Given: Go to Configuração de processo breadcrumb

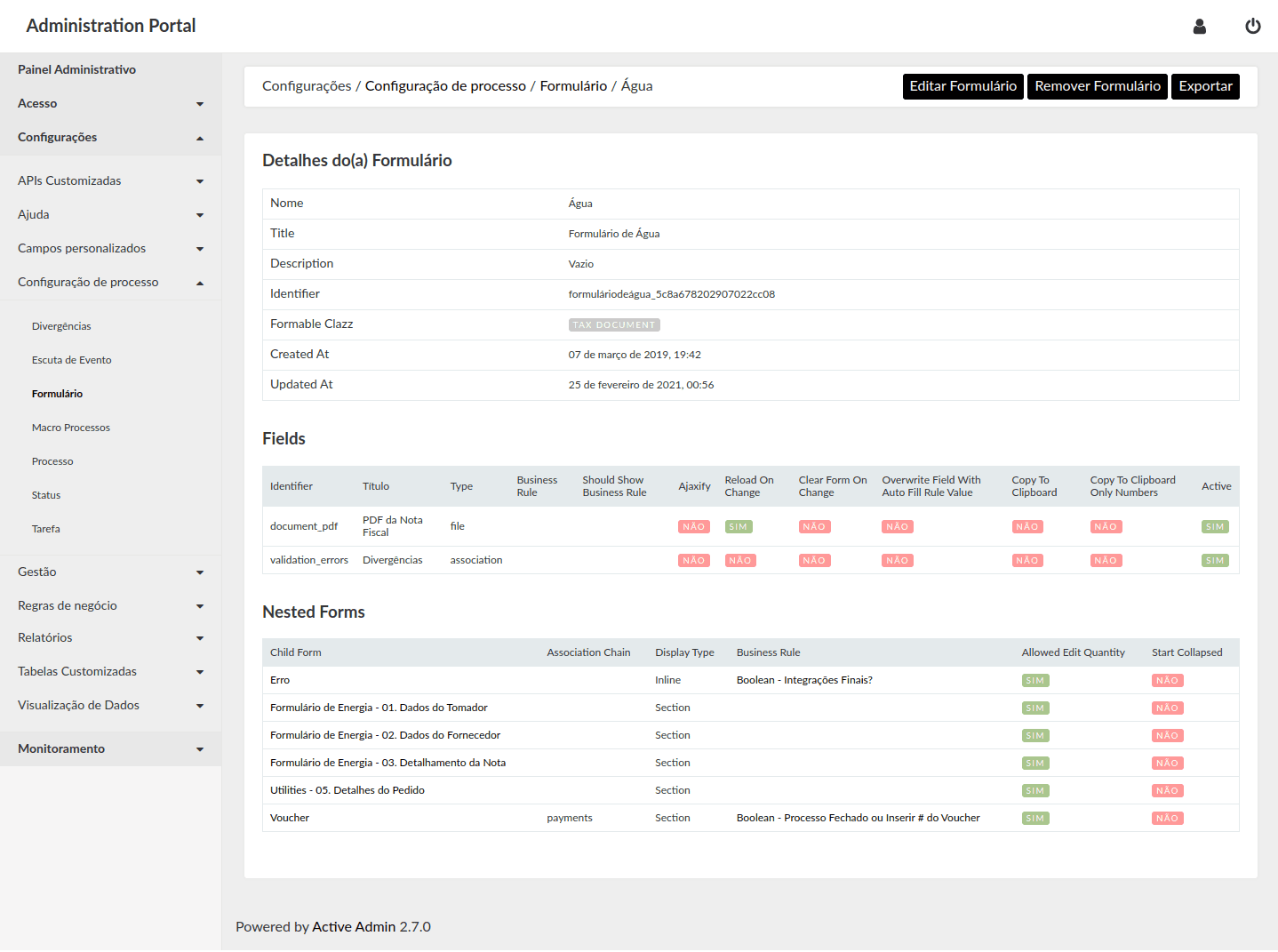Looking at the screenshot, I should point(445,86).
